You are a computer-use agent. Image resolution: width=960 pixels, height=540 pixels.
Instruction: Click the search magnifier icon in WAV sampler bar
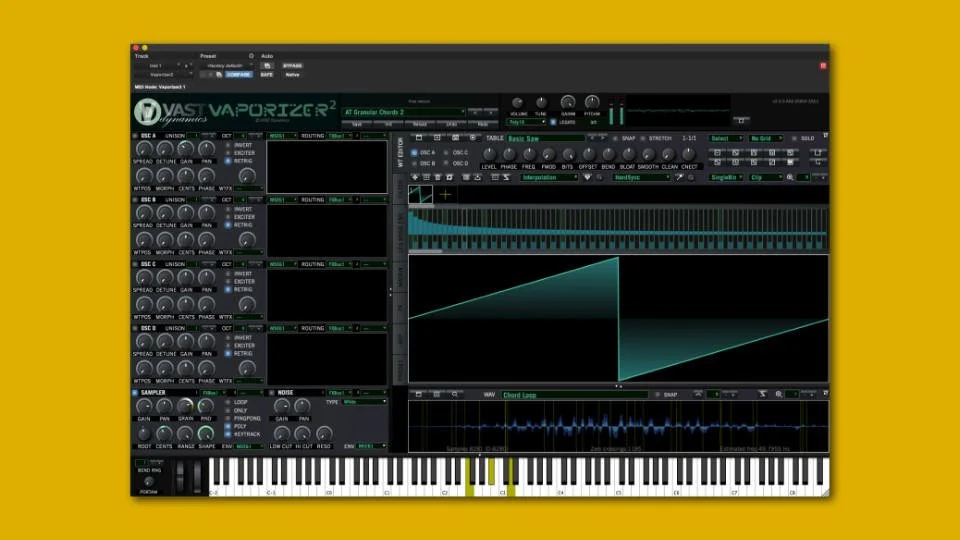pos(455,394)
